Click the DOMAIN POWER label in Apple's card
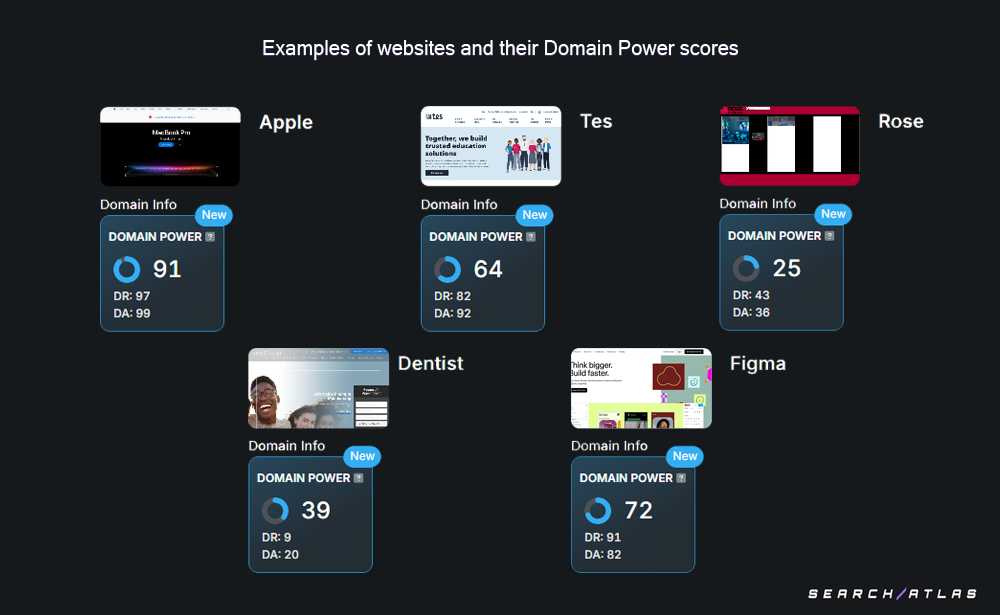1000x615 pixels. tap(155, 237)
